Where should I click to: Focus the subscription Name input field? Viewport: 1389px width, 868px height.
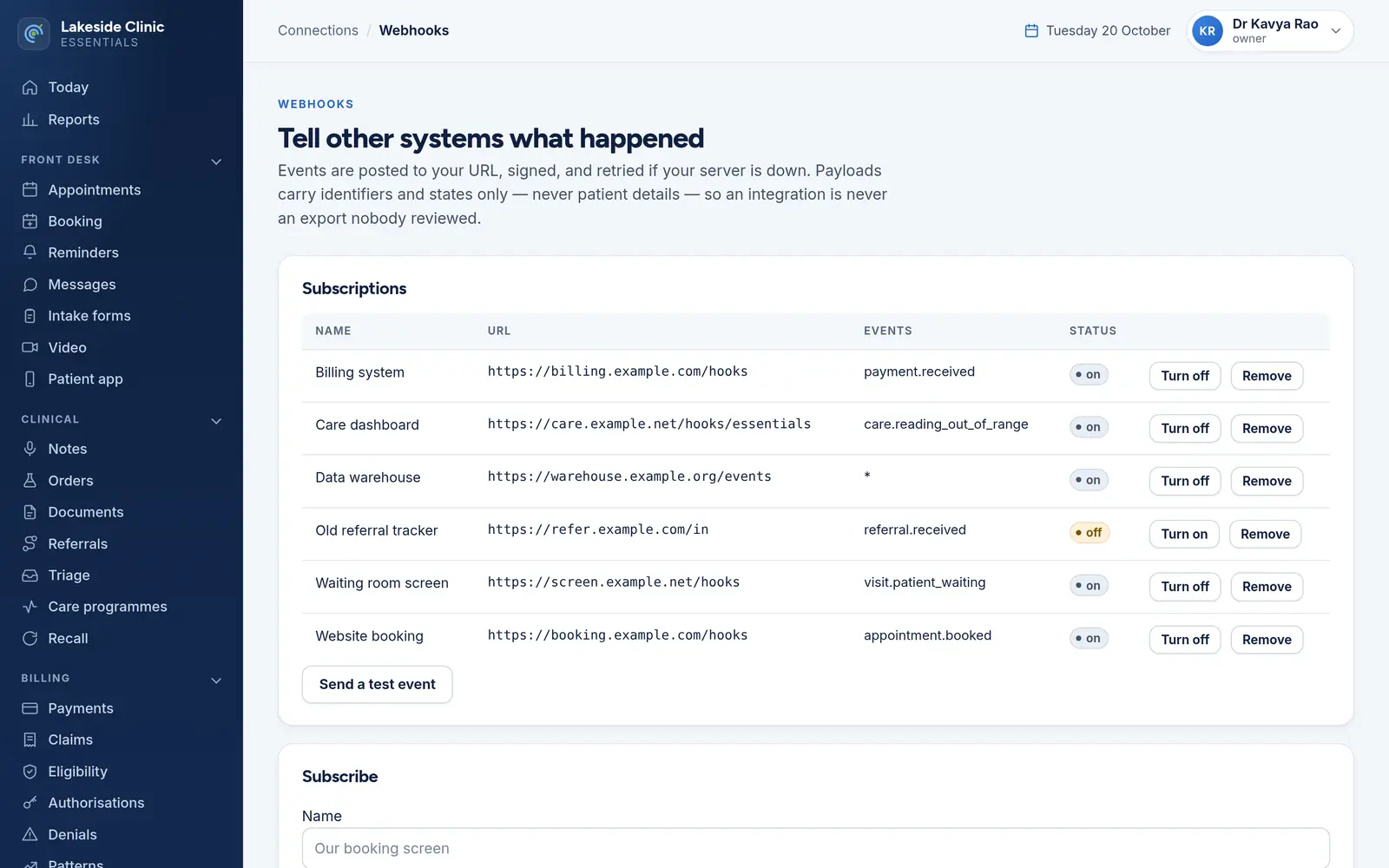pyautogui.click(x=815, y=848)
